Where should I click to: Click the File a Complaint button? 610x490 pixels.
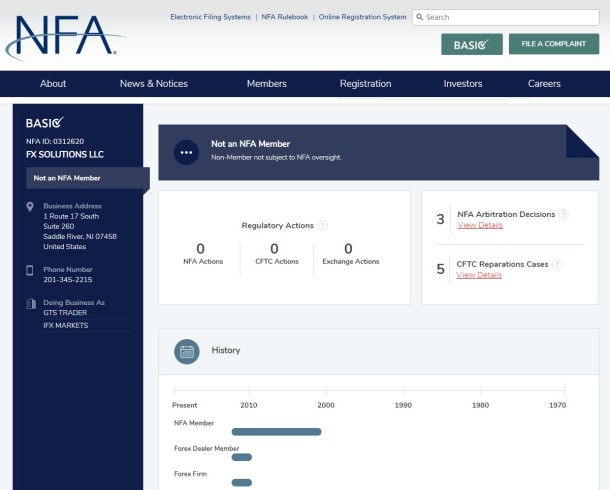tap(554, 44)
